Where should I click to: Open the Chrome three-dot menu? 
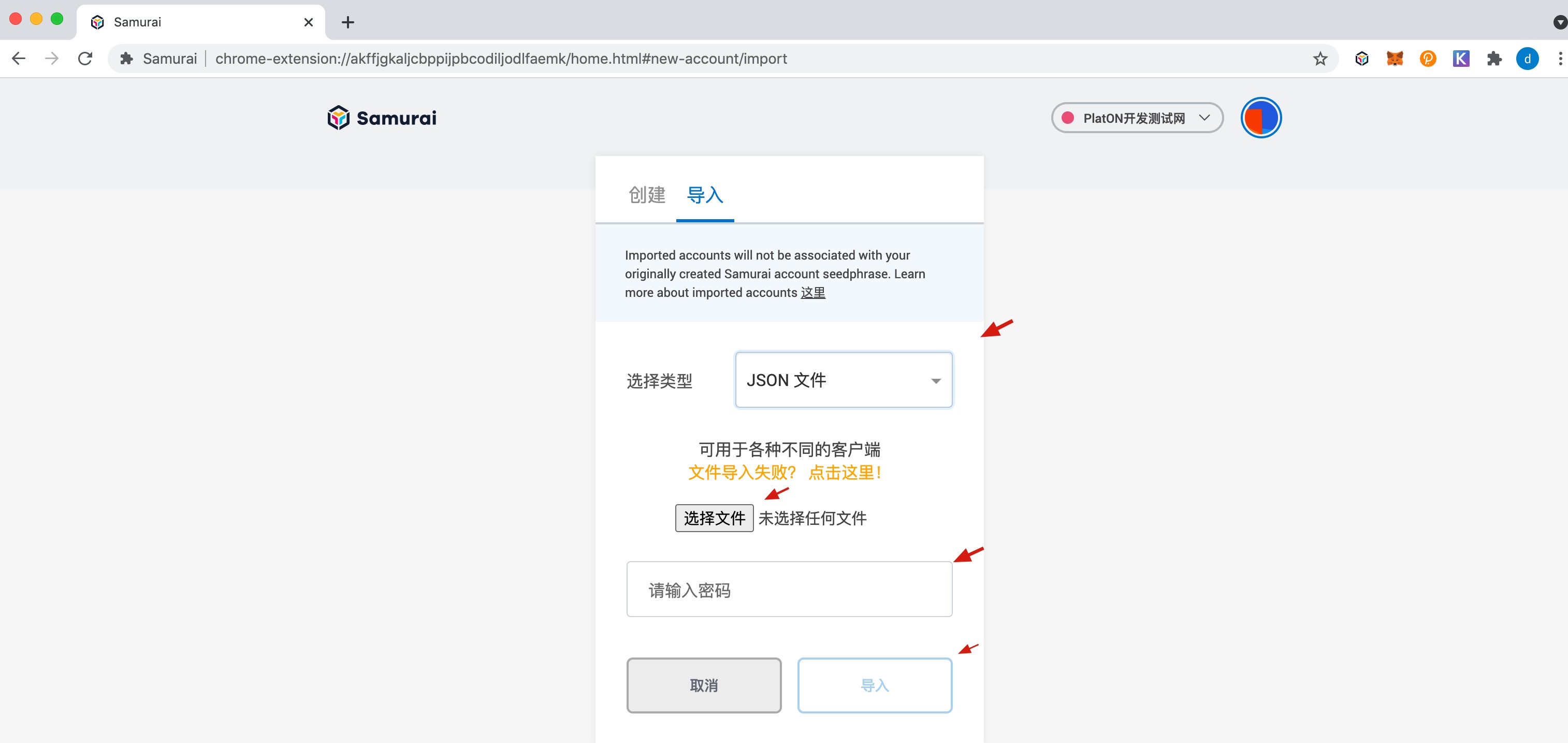tap(1560, 59)
